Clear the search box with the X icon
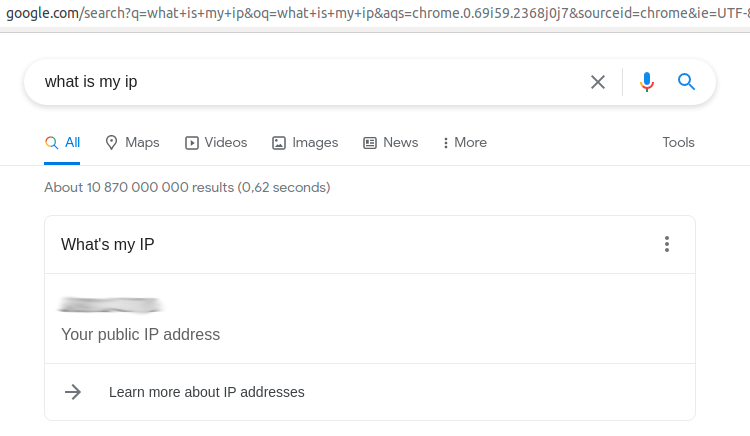This screenshot has width=750, height=436. pos(598,82)
